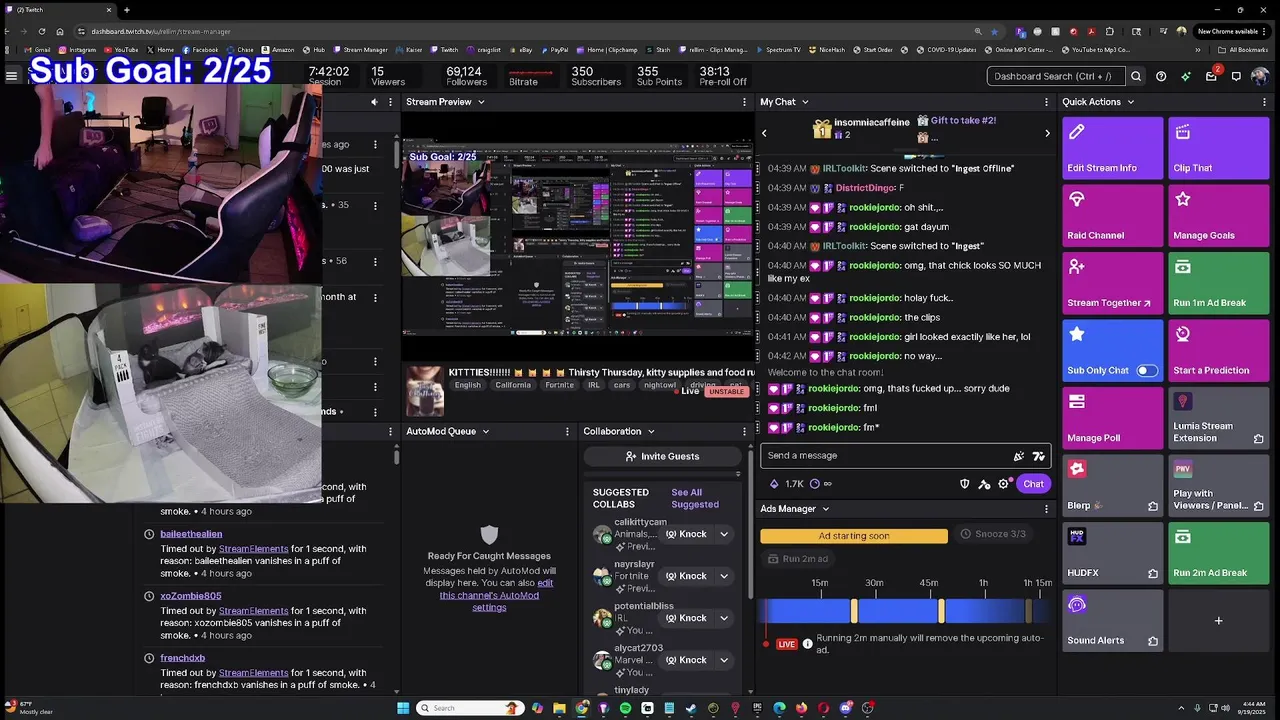Open Spotify from the Windows taskbar
Image resolution: width=1280 pixels, height=720 pixels.
coord(625,708)
